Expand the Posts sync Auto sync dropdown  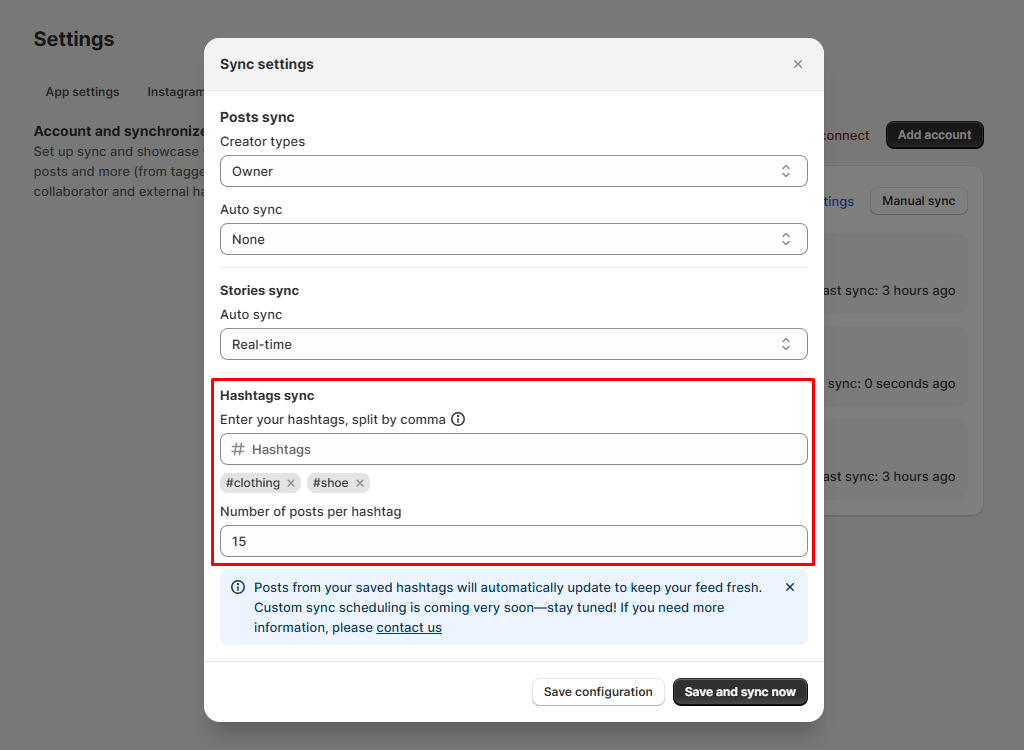tap(513, 239)
